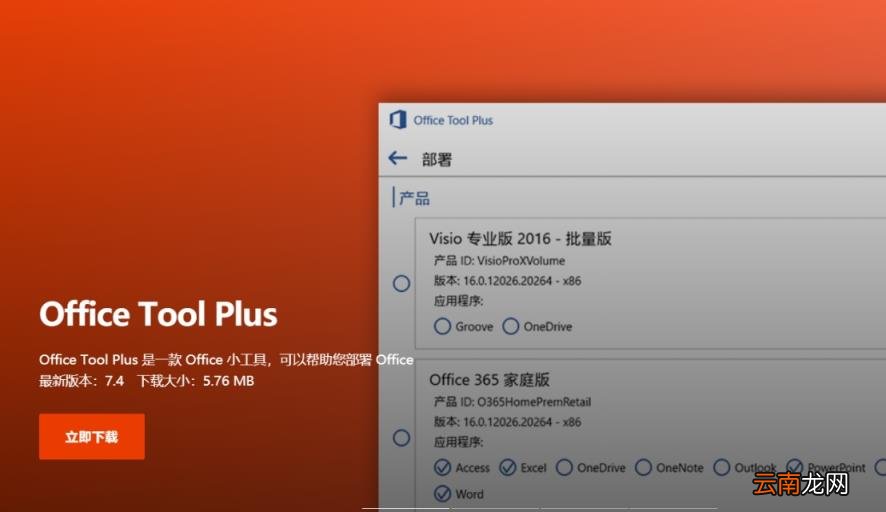This screenshot has width=886, height=512.
Task: Click the 产品 section label
Action: tap(414, 198)
